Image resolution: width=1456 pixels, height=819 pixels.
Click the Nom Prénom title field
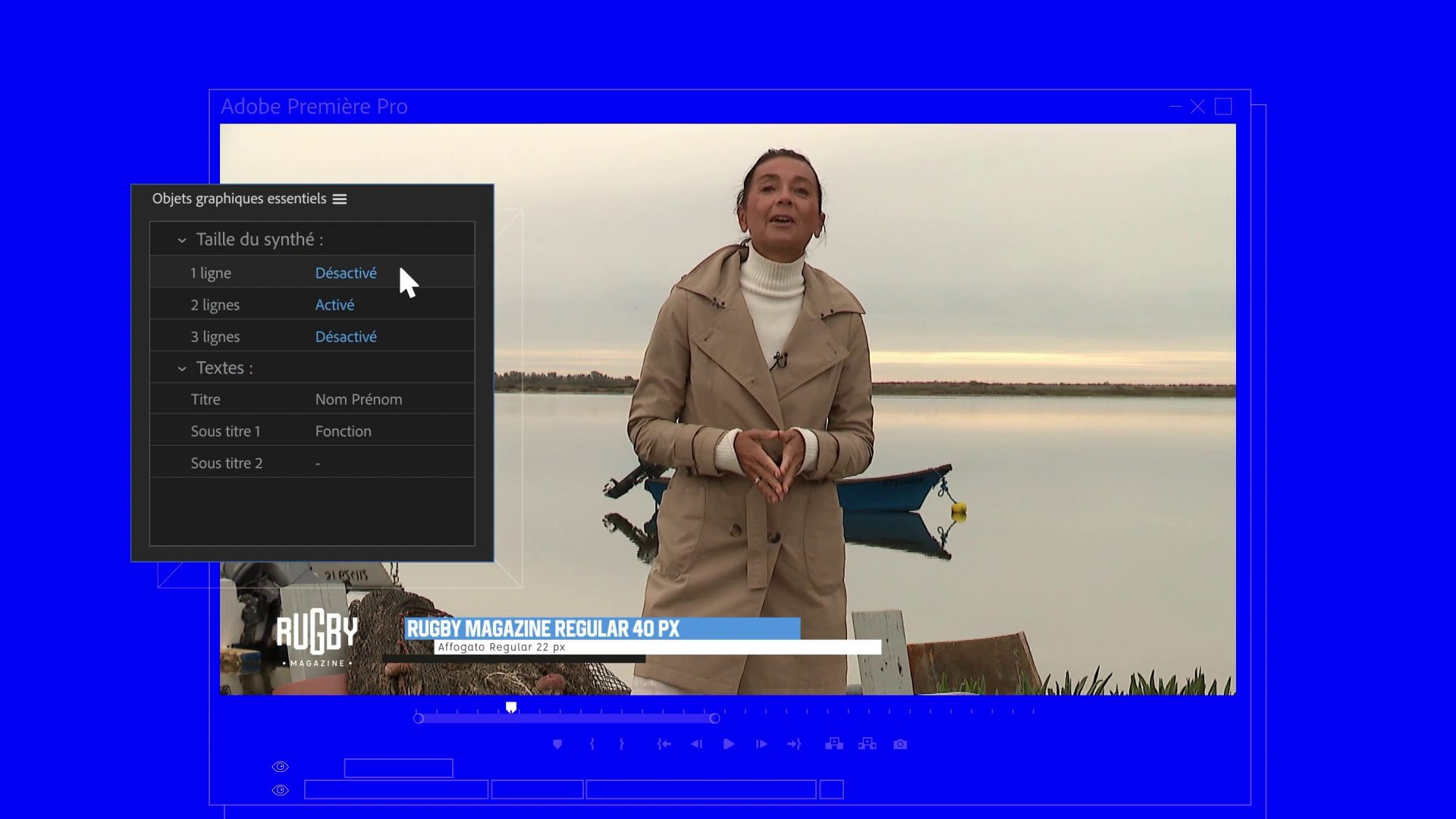click(x=359, y=400)
